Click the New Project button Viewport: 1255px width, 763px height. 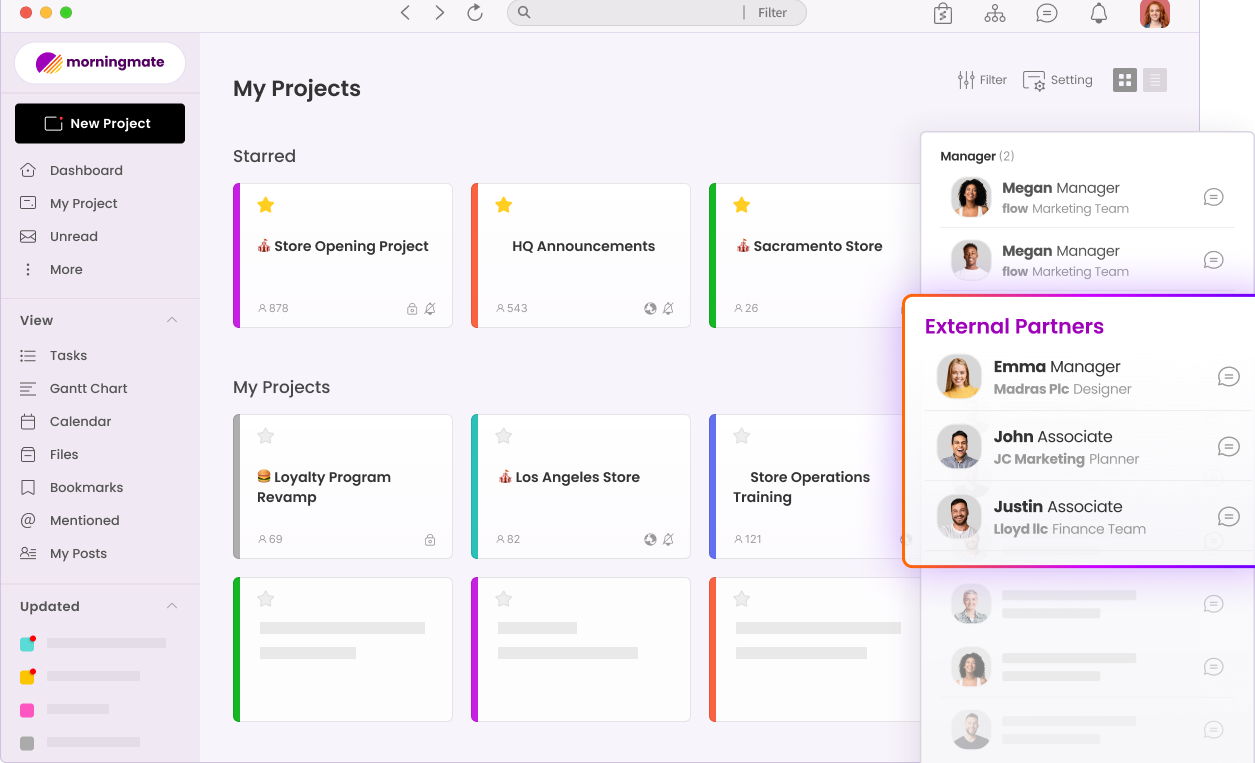click(x=100, y=123)
